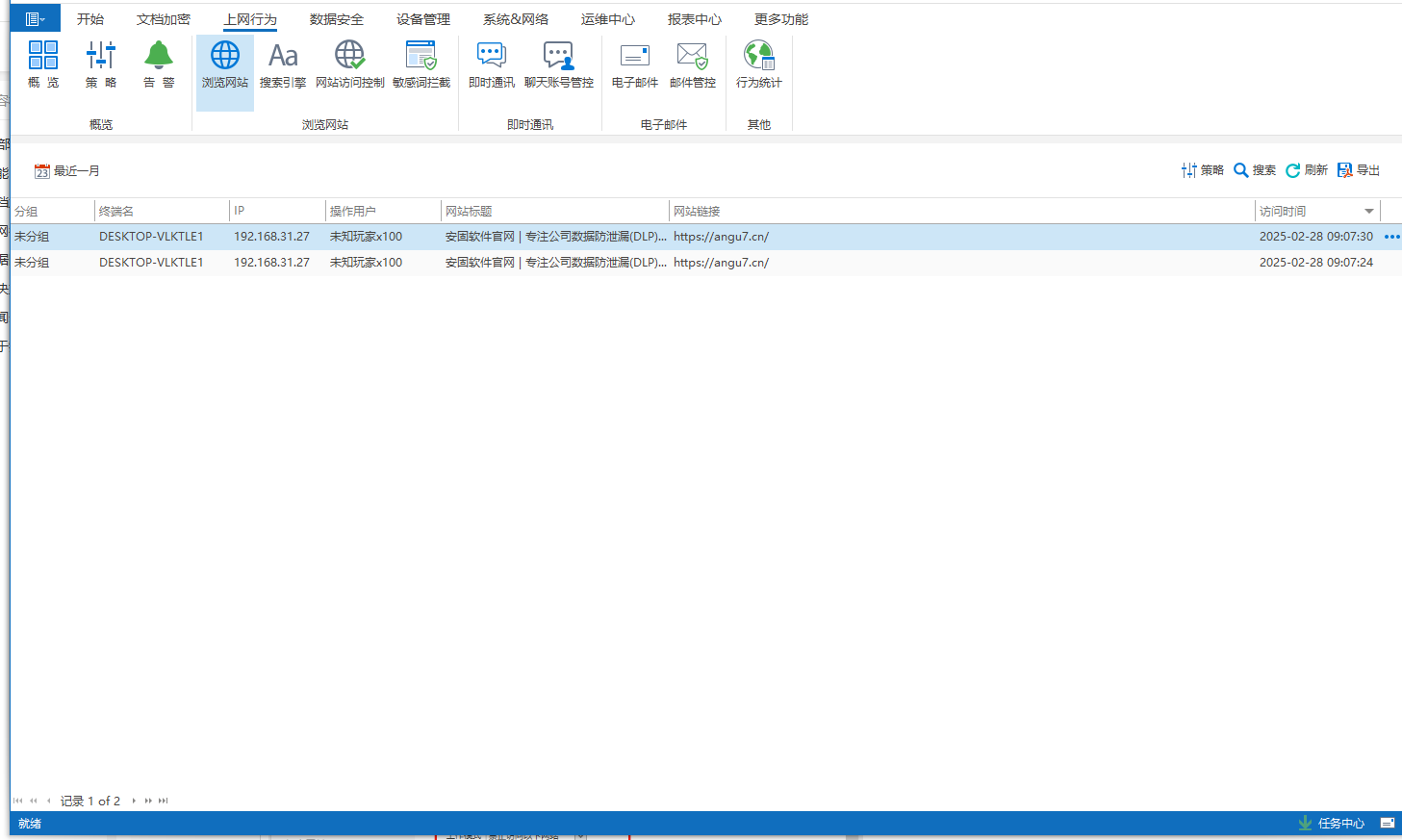Switch to the 报表中心 ribbon tab
This screenshot has height=840, width=1402.
pos(695,19)
